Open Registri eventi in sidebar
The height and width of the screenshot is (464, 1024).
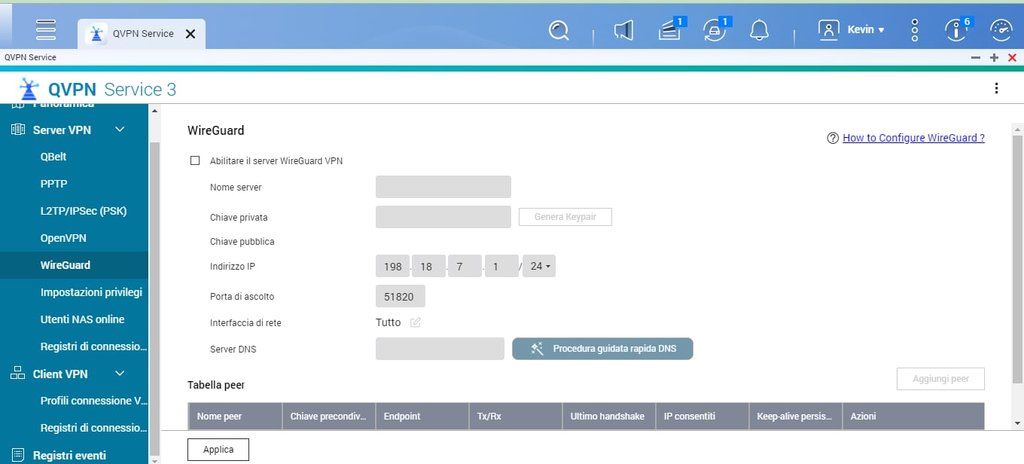[69, 455]
